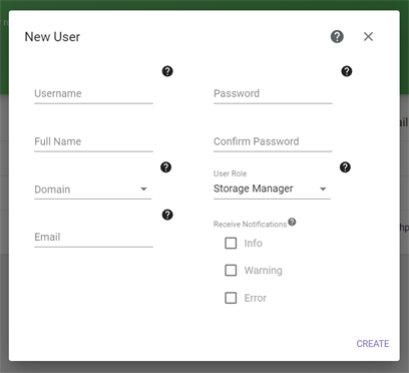This screenshot has height=373, width=409.
Task: Open the Receive Notifications help tooltip icon
Action: (x=292, y=222)
